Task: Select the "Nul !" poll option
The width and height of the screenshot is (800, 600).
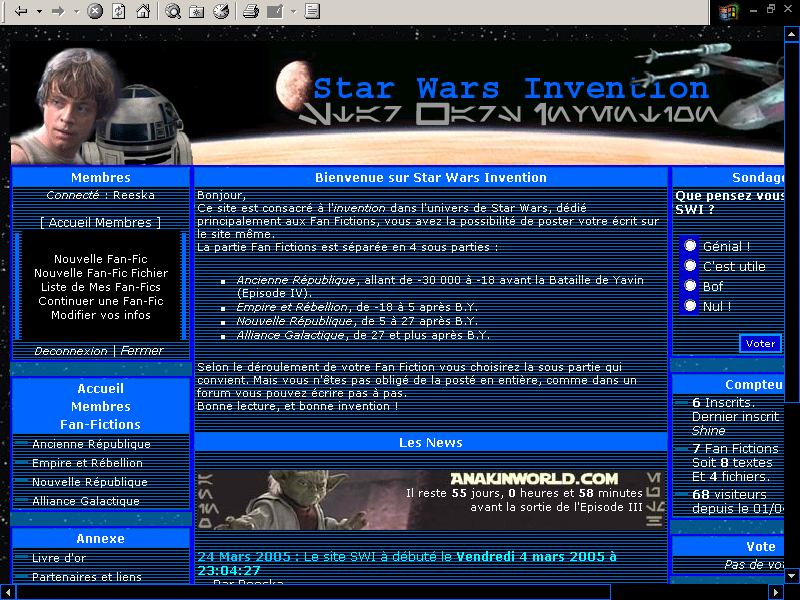Action: click(690, 305)
